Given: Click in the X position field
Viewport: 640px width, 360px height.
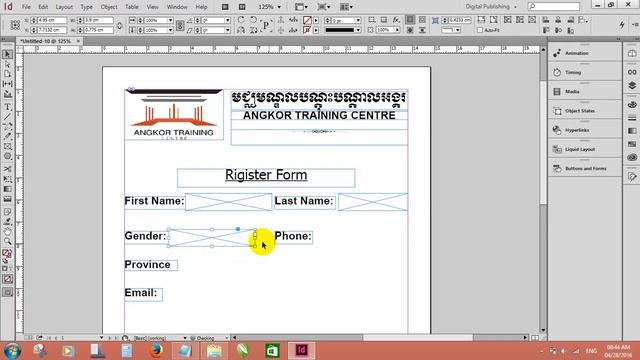Looking at the screenshot, I should 52,20.
